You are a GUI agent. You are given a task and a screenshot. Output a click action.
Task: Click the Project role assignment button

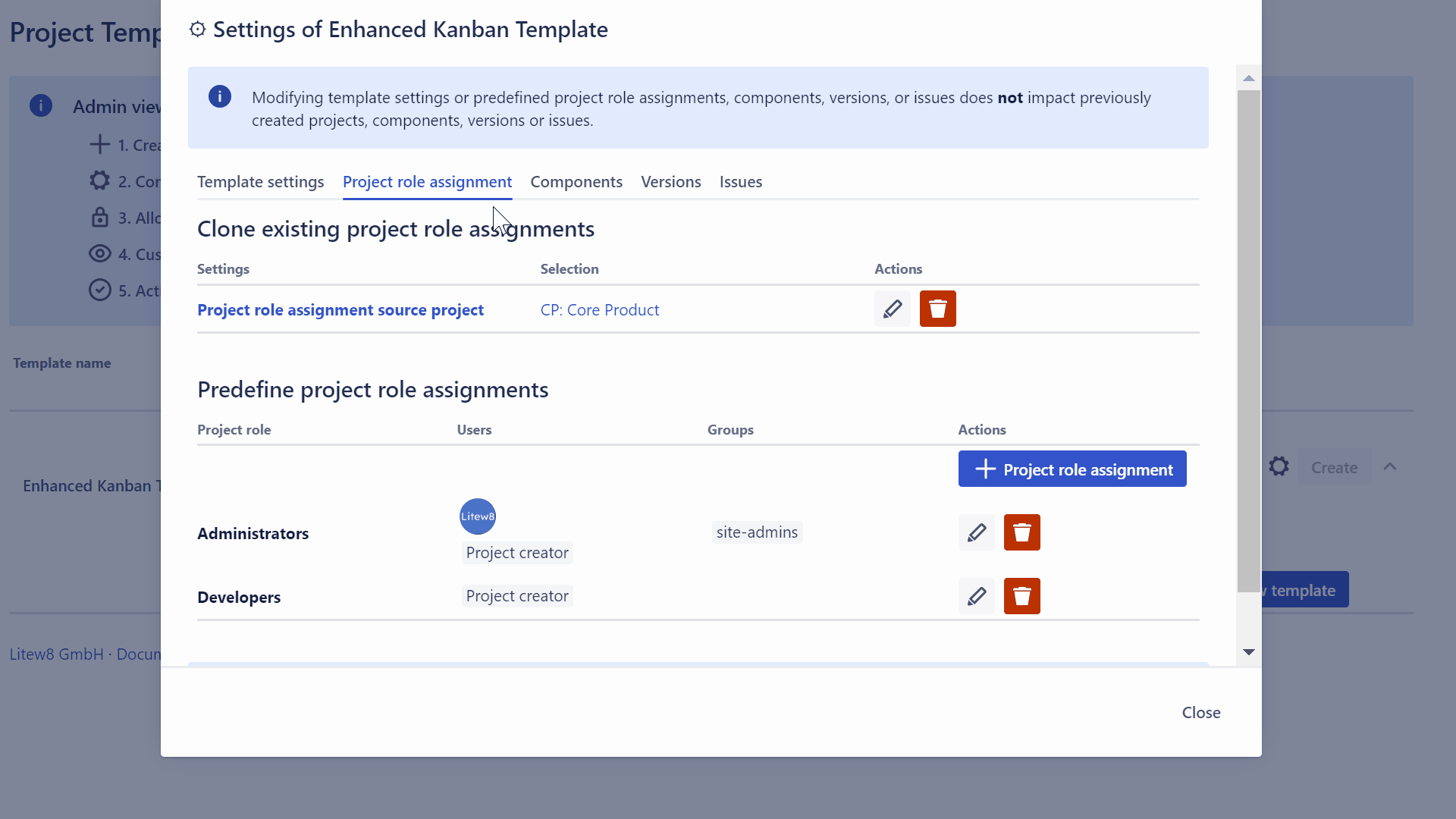pos(1072,469)
